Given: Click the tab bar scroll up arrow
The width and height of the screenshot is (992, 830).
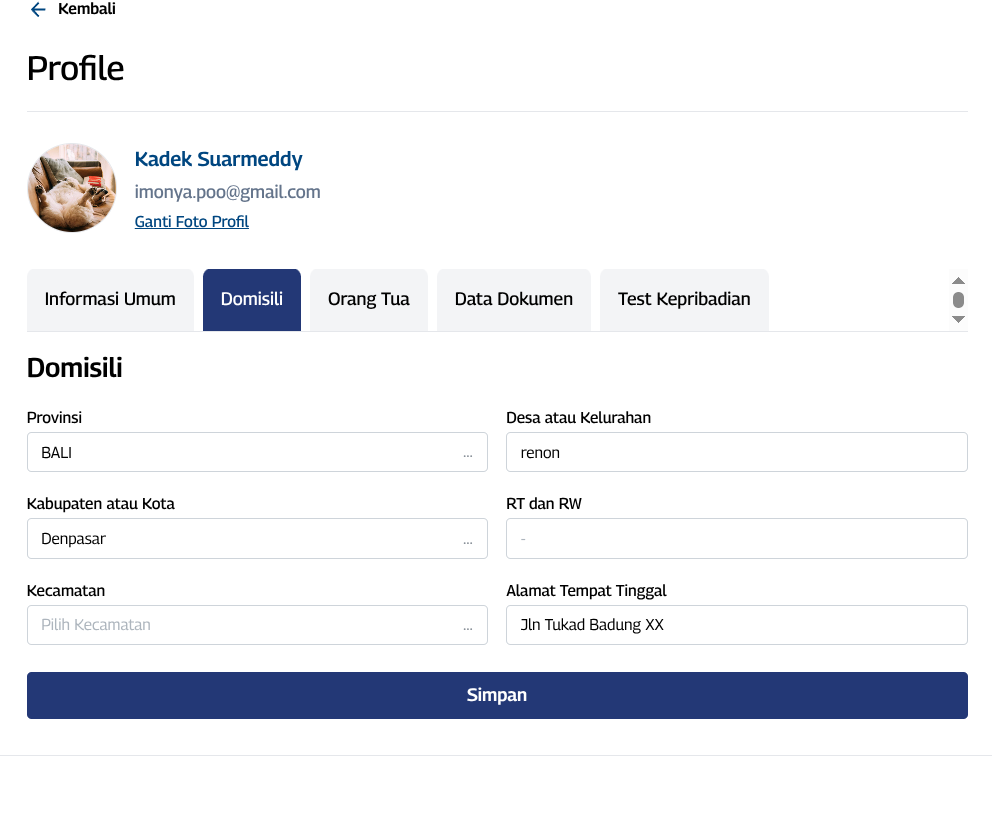Looking at the screenshot, I should coord(958,281).
